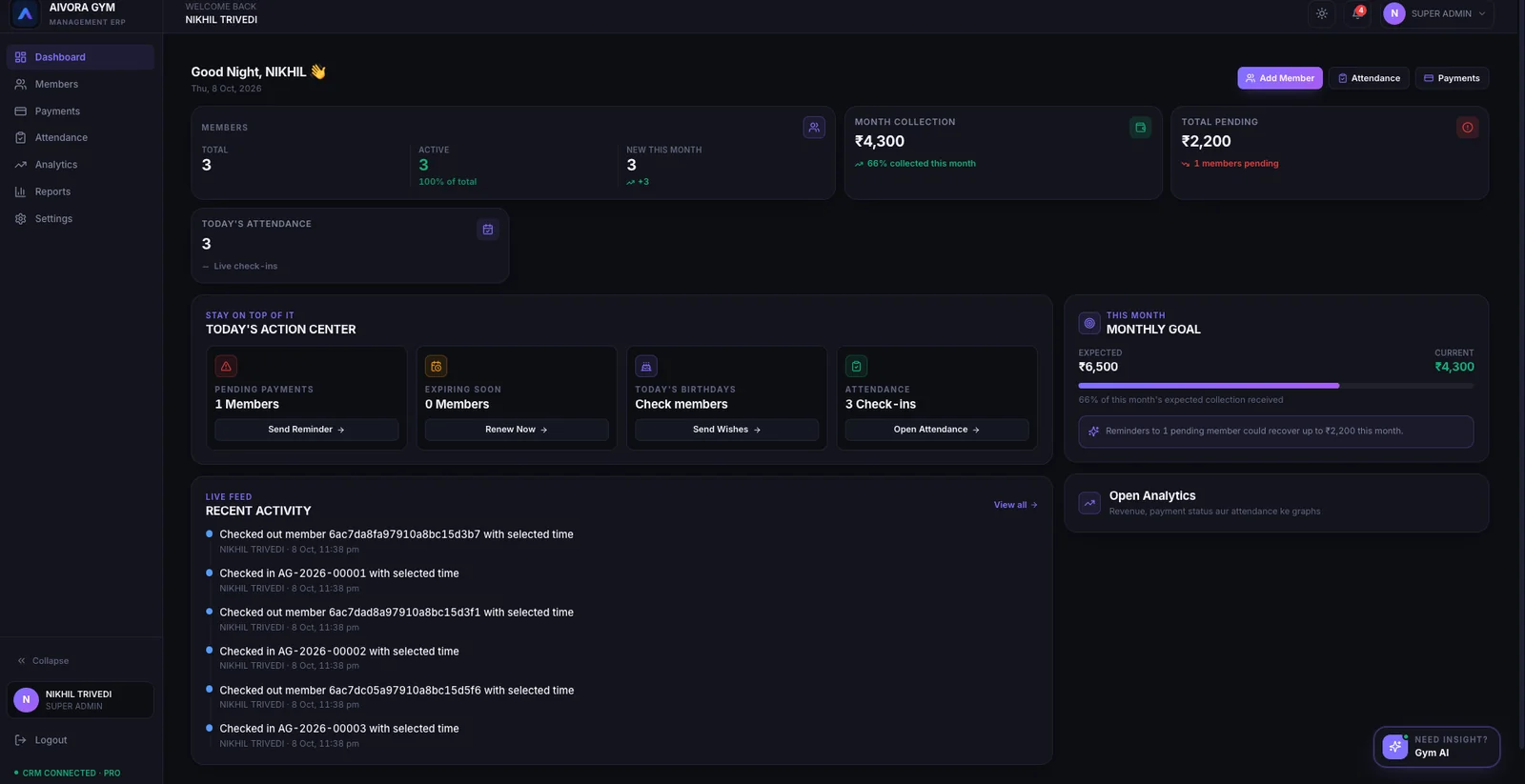Collapse the sidebar
This screenshot has width=1525, height=784.
[x=43, y=660]
